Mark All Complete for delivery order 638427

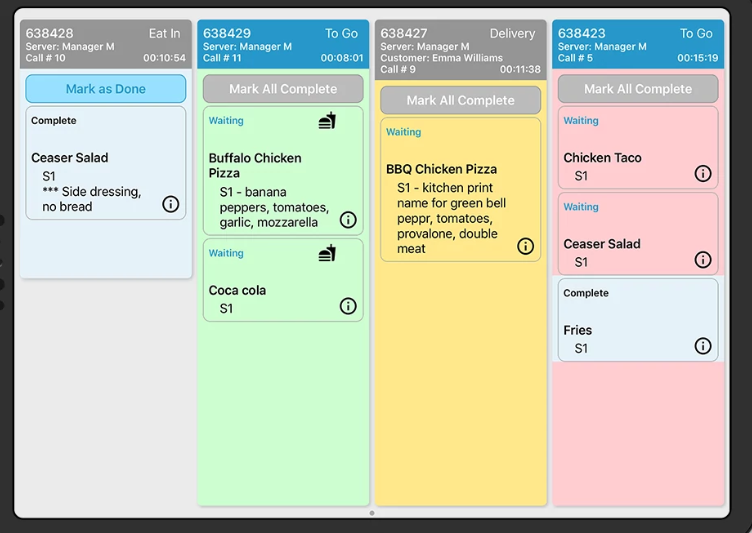coord(461,100)
